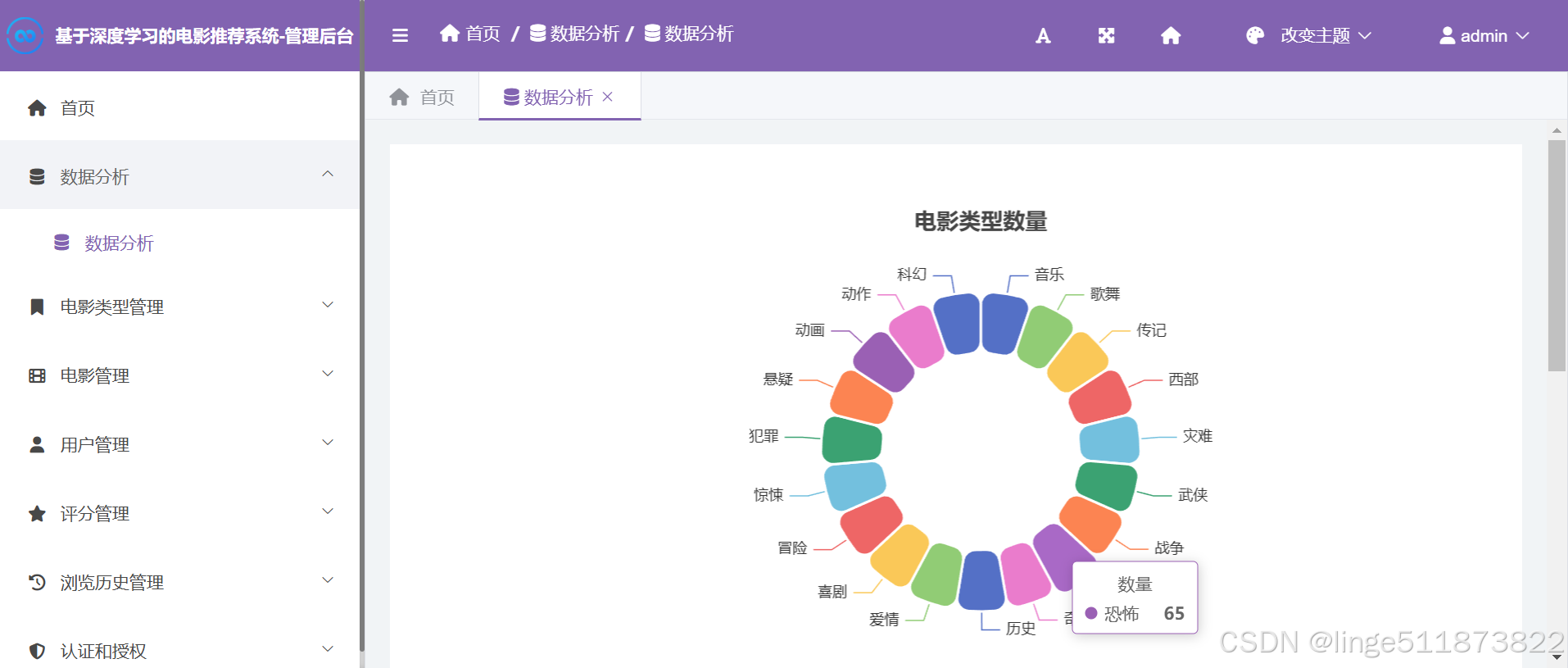Click the 惊悚 chart label
This screenshot has width=1568, height=668.
pyautogui.click(x=768, y=495)
